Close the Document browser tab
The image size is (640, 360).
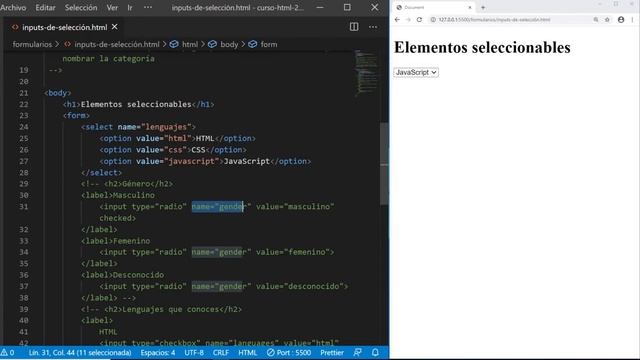(x=470, y=7)
